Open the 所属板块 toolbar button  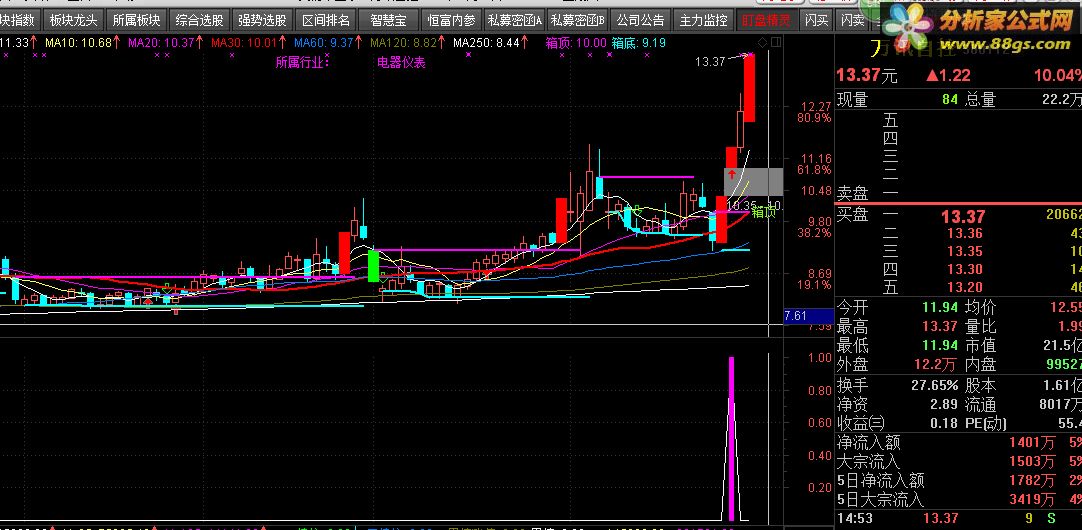(136, 20)
